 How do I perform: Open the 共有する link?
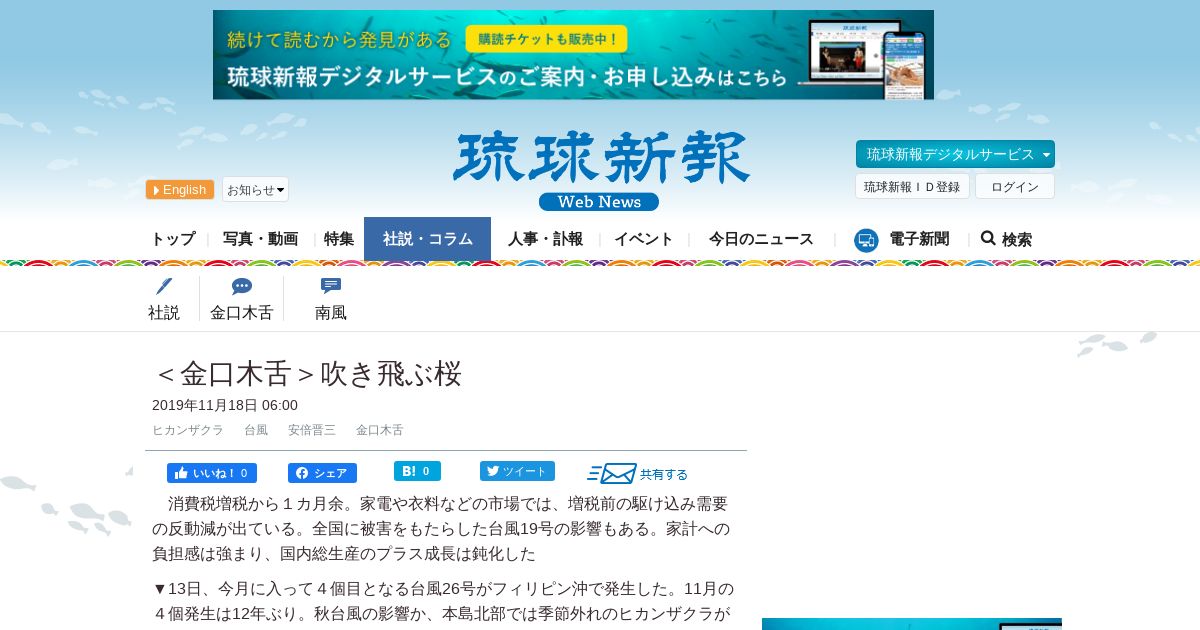(x=664, y=474)
